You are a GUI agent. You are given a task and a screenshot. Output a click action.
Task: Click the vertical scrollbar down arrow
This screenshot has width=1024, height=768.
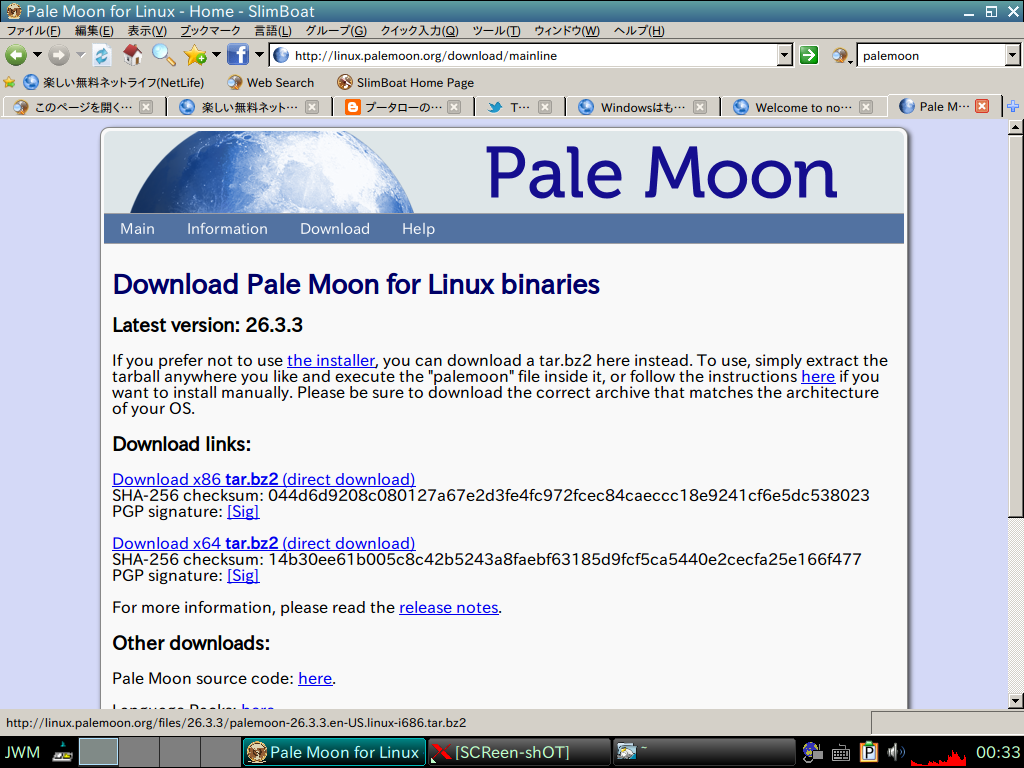tap(1016, 701)
